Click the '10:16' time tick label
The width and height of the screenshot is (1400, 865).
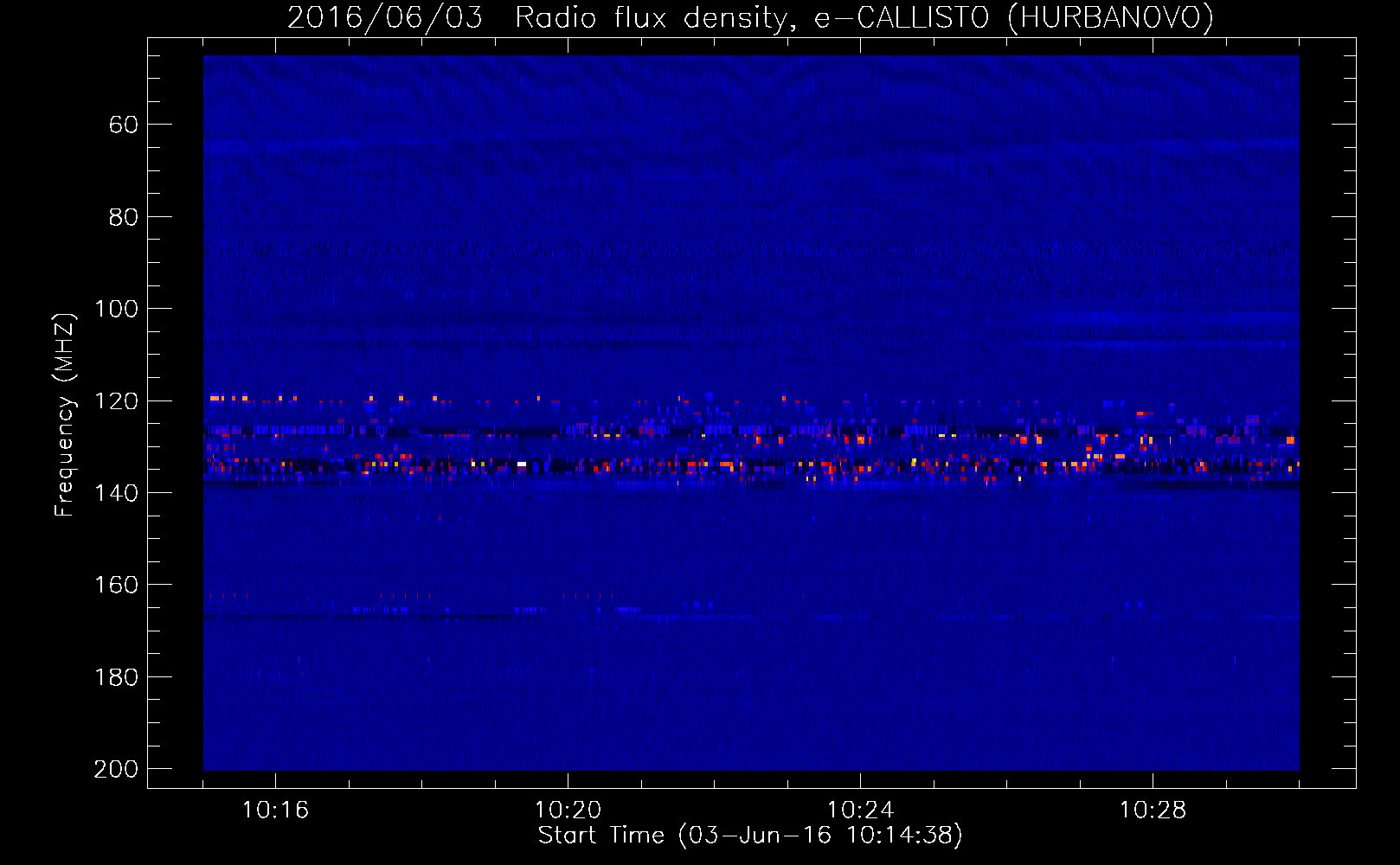(275, 811)
